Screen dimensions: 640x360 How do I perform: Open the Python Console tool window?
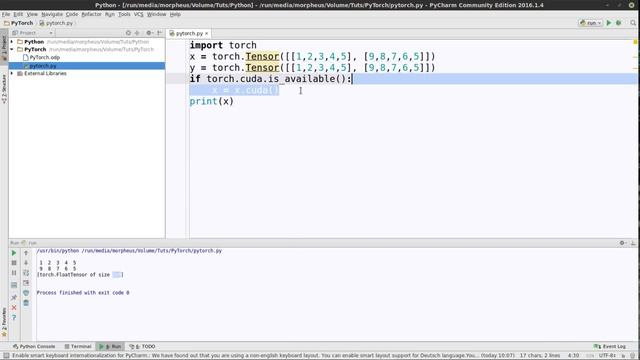(x=34, y=347)
